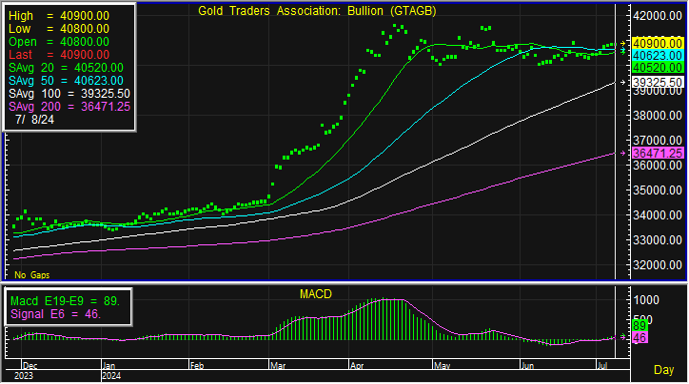689x384 pixels.
Task: Select the Signal E6 legend line
Action: [55, 314]
